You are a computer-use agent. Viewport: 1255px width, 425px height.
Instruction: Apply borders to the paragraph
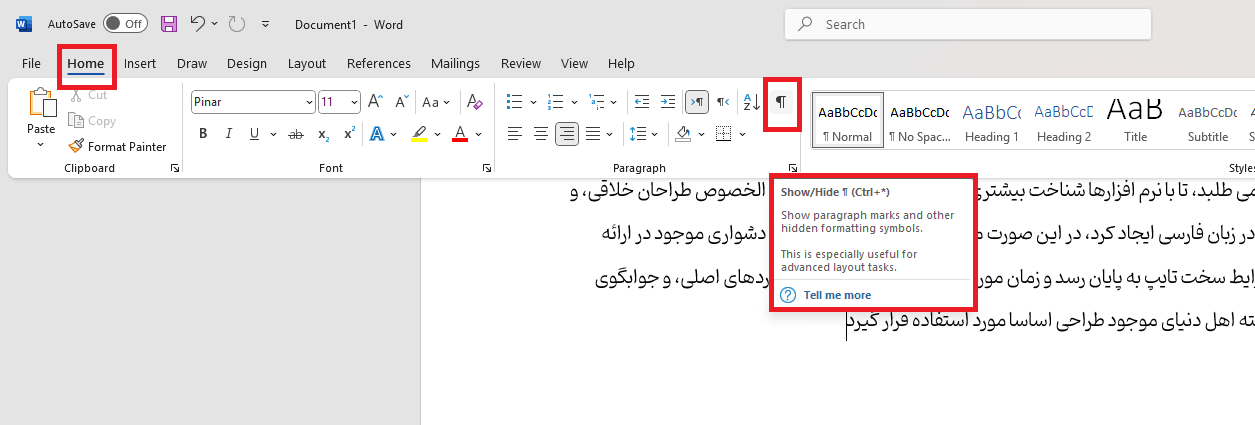coord(724,134)
